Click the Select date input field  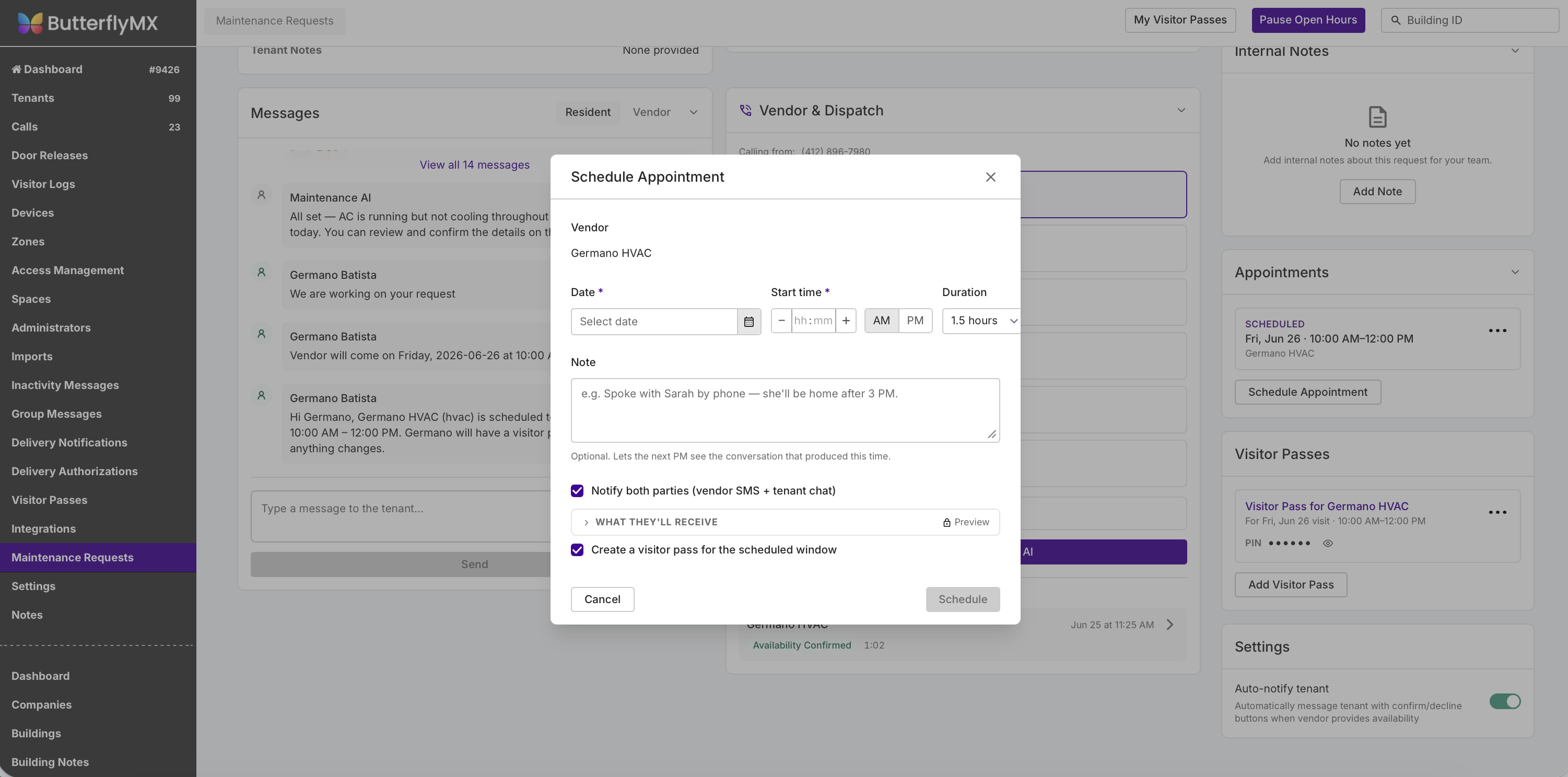654,321
